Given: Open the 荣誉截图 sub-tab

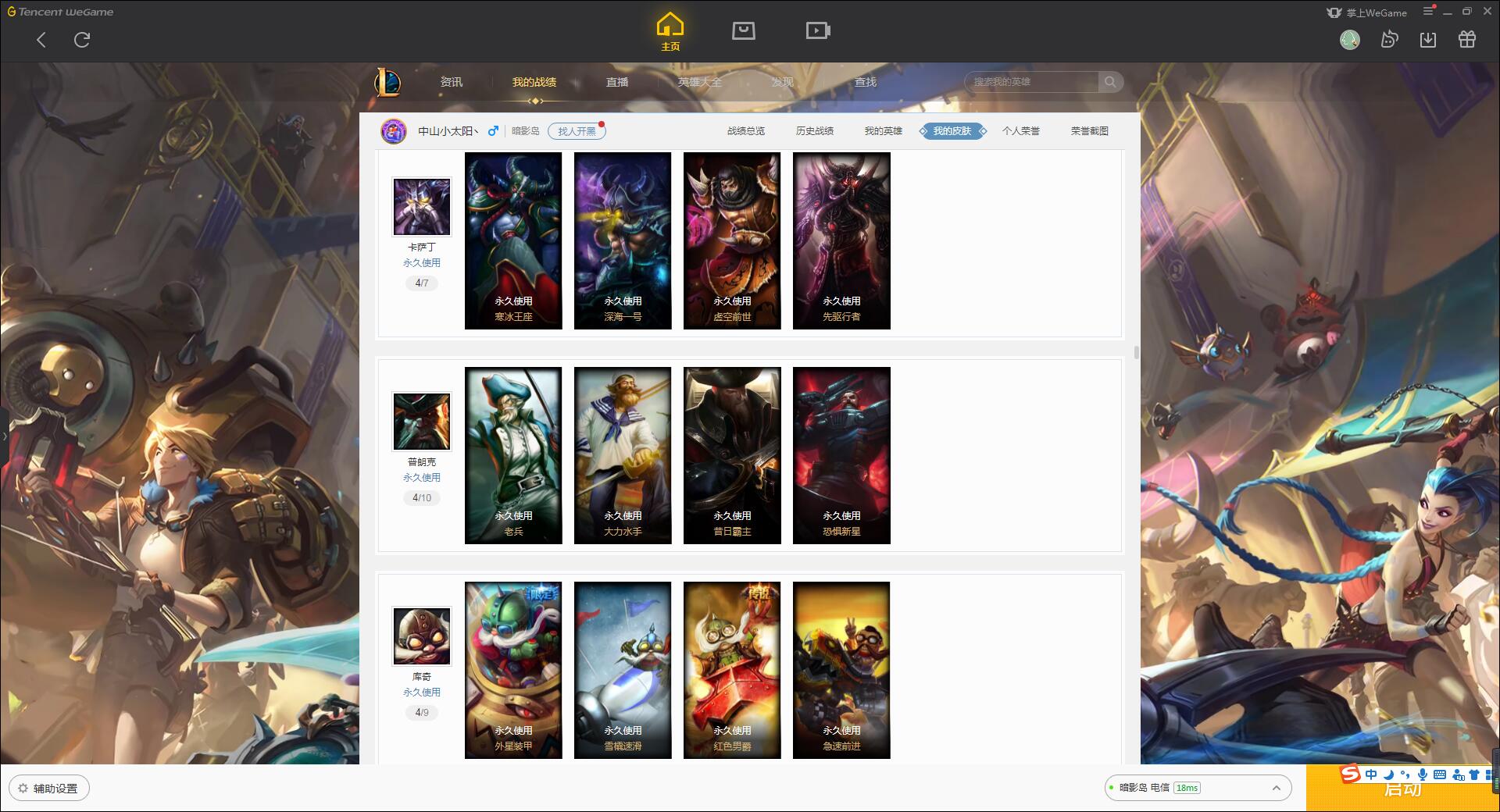Looking at the screenshot, I should click(1090, 131).
